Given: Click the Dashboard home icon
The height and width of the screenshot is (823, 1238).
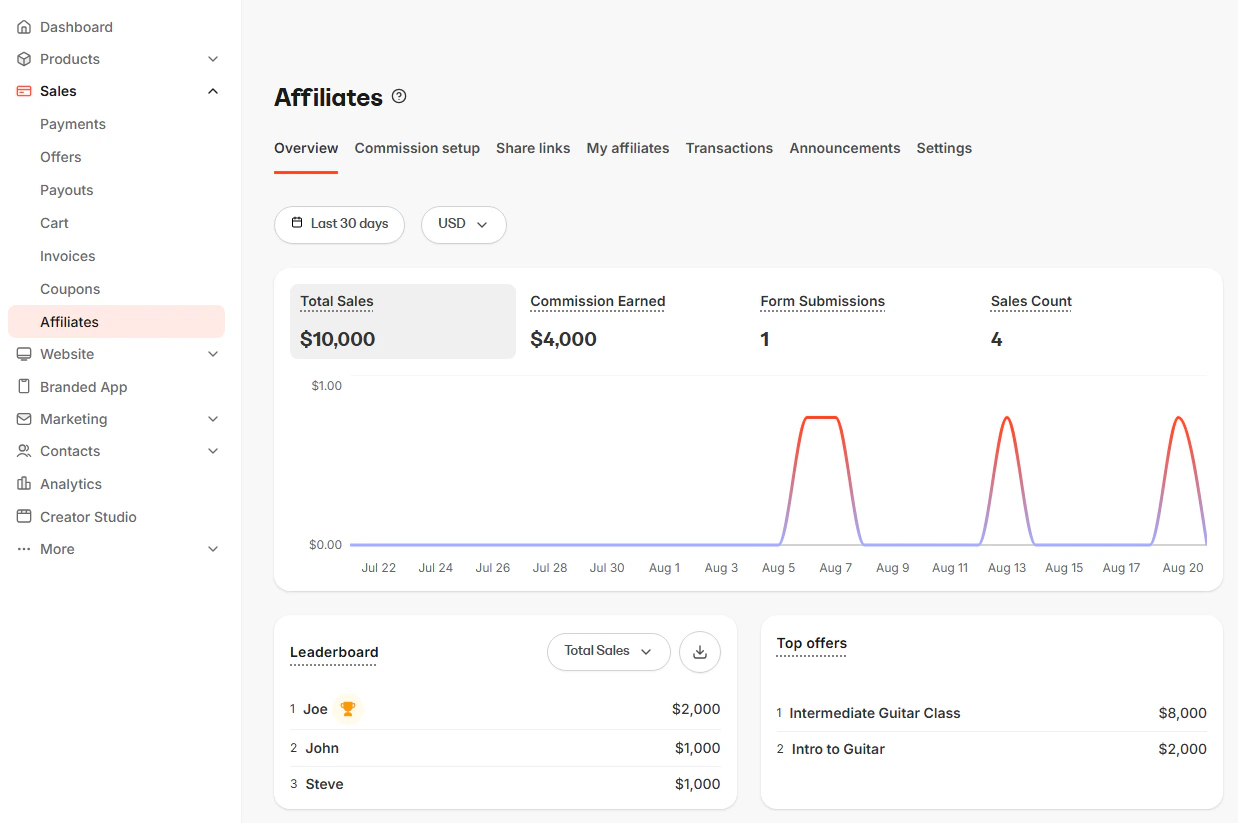Looking at the screenshot, I should point(23,26).
